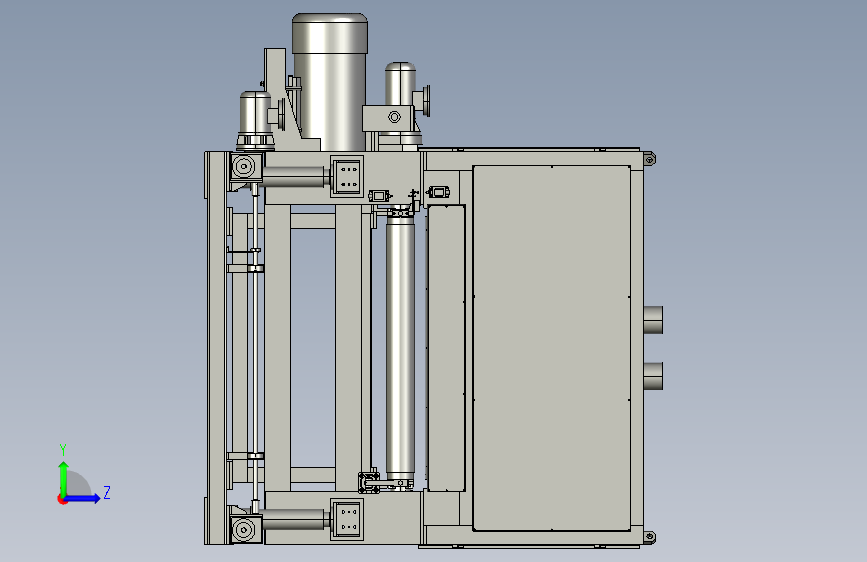Click the Z label on the triad
Image resolution: width=867 pixels, height=562 pixels.
pyautogui.click(x=107, y=492)
